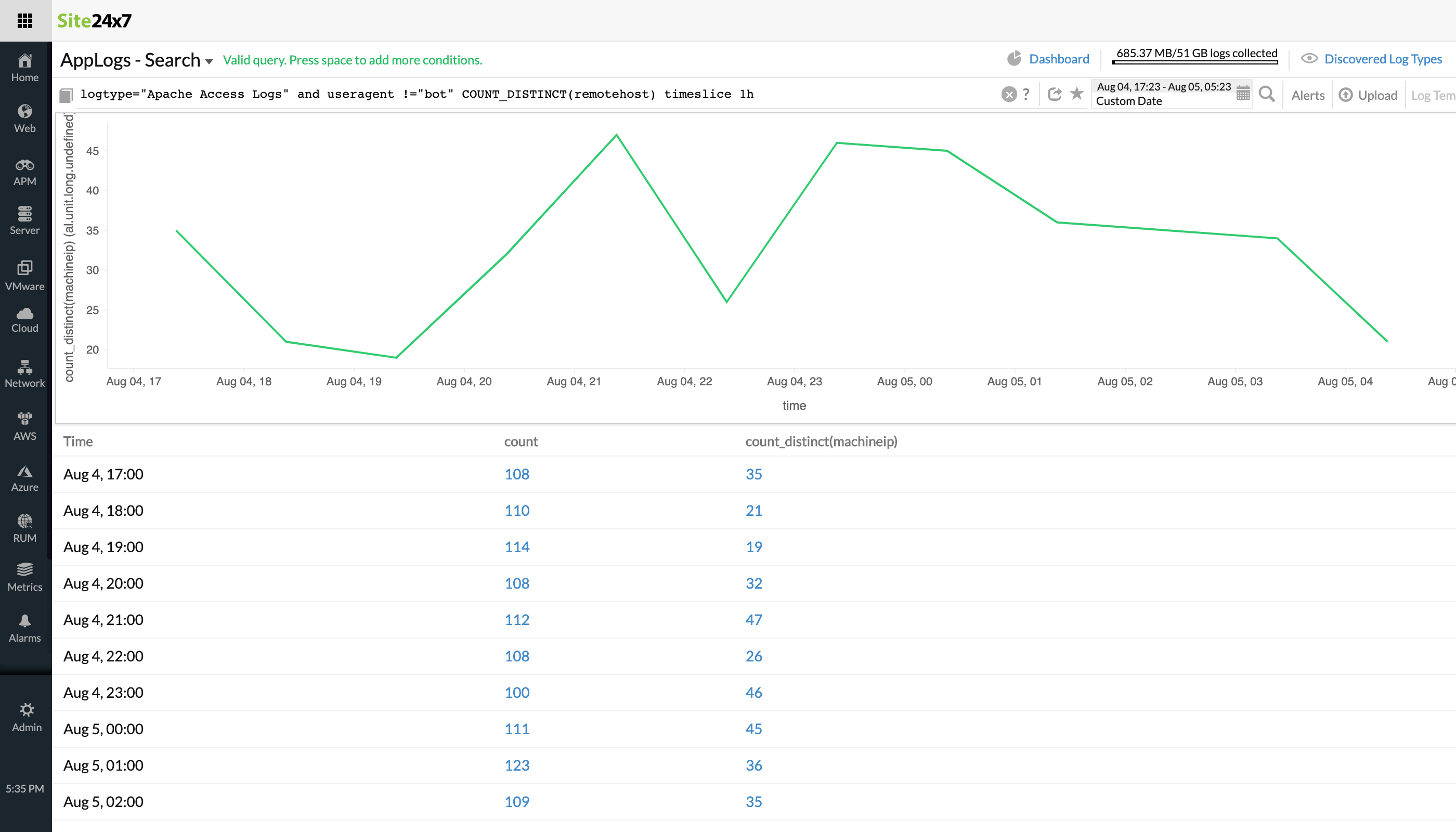Clear the query with X icon
The width and height of the screenshot is (1456, 832).
(1009, 94)
